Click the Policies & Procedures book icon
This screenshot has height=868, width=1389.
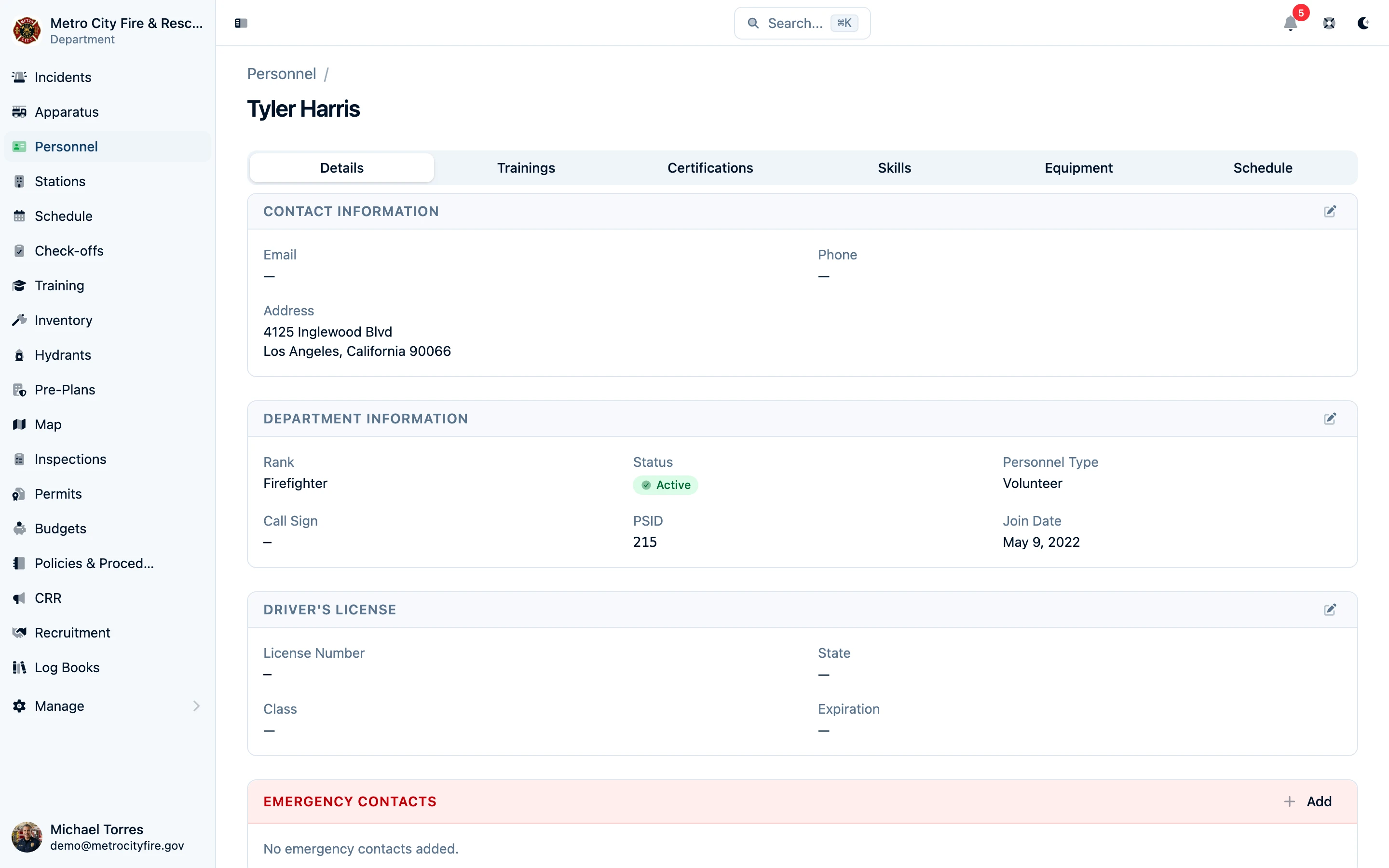click(x=19, y=563)
